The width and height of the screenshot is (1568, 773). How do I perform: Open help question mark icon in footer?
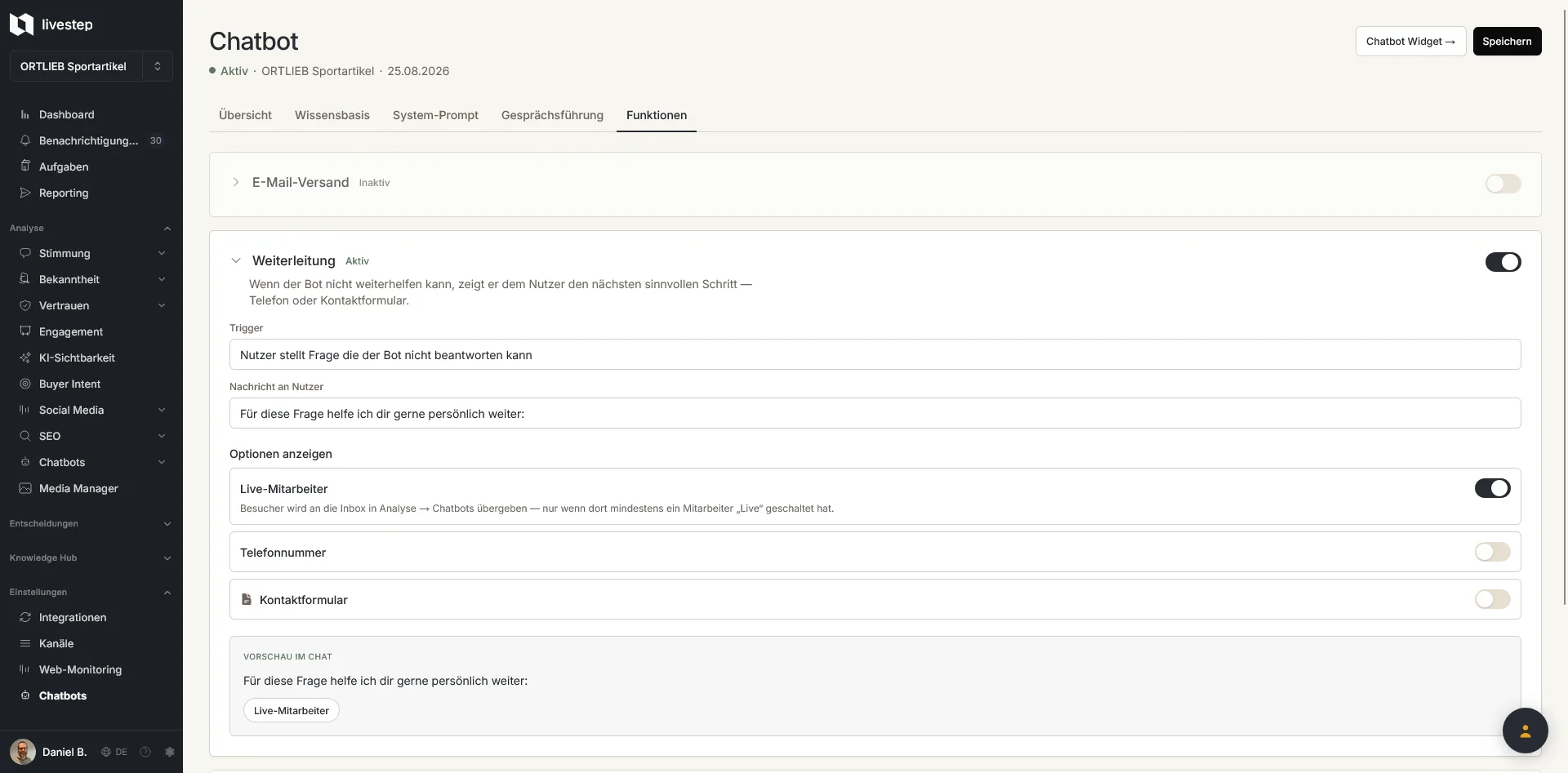(145, 752)
